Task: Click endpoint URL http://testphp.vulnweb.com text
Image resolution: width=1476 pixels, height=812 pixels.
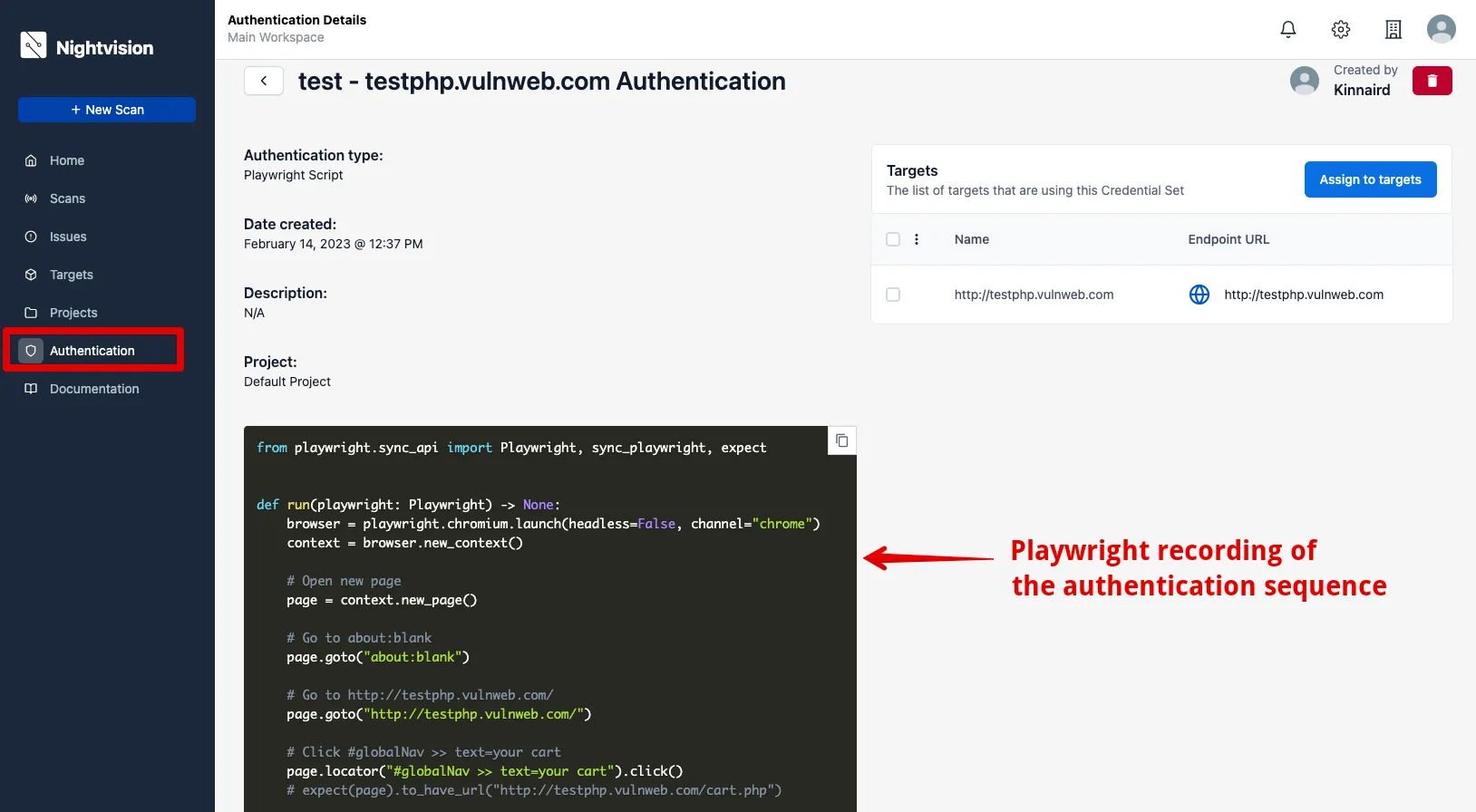Action: point(1304,295)
